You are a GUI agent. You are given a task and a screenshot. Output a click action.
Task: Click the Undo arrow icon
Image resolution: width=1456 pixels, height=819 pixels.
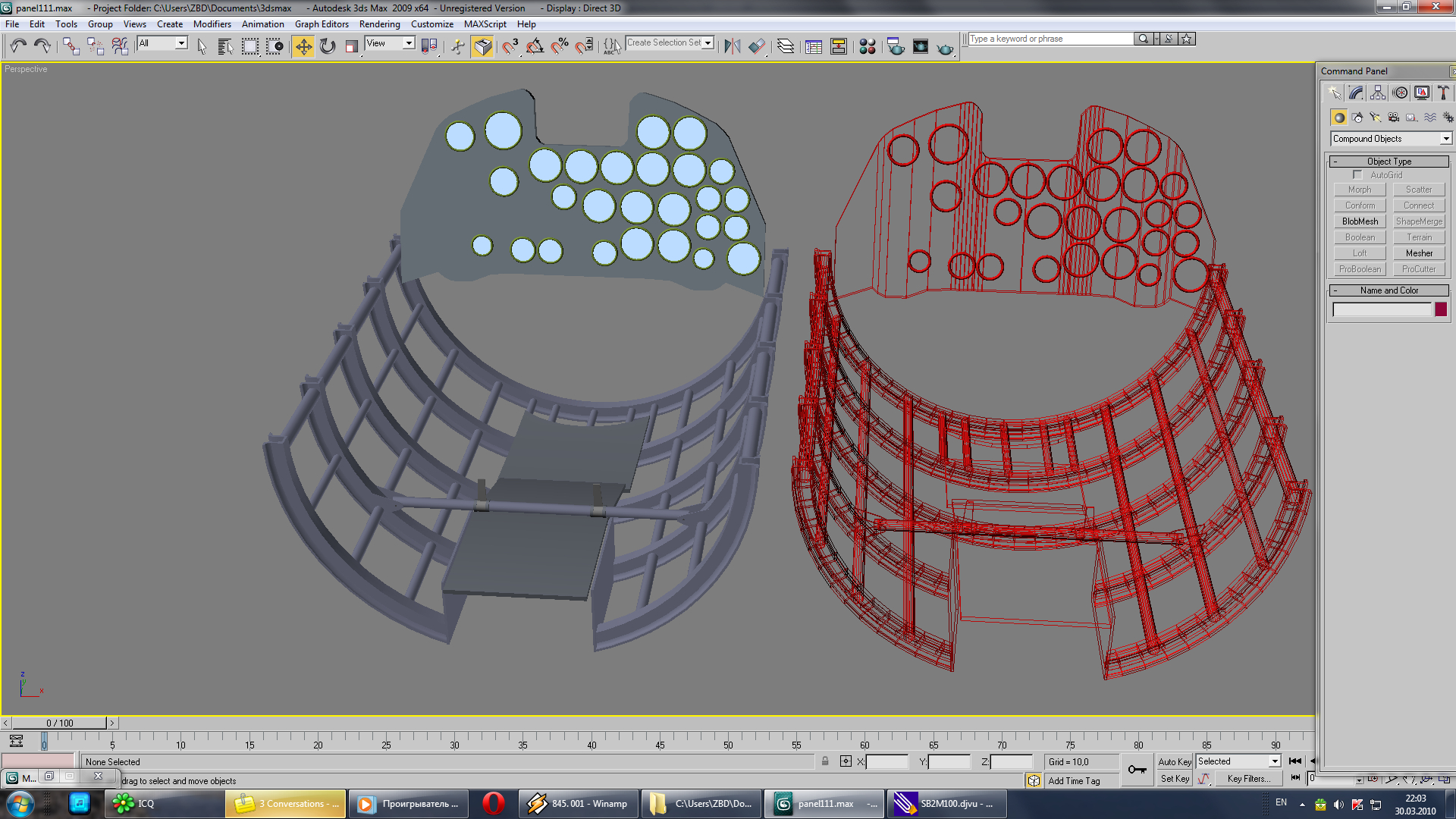pyautogui.click(x=18, y=46)
